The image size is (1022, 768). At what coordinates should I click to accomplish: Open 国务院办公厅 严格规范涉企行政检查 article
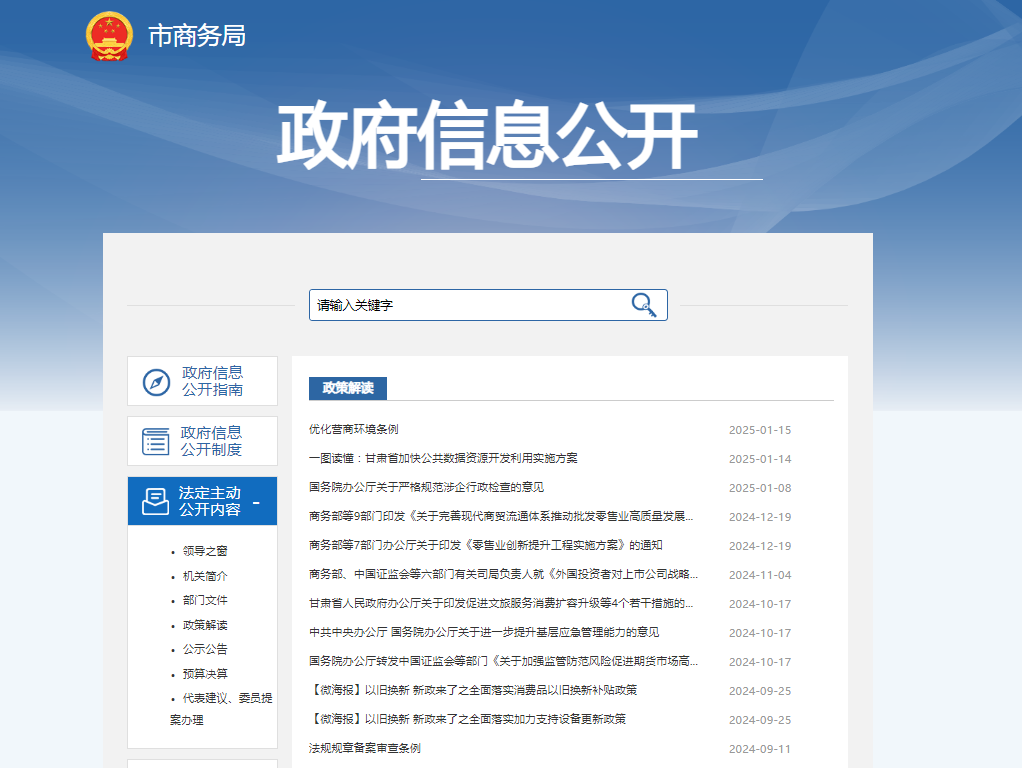tap(426, 488)
